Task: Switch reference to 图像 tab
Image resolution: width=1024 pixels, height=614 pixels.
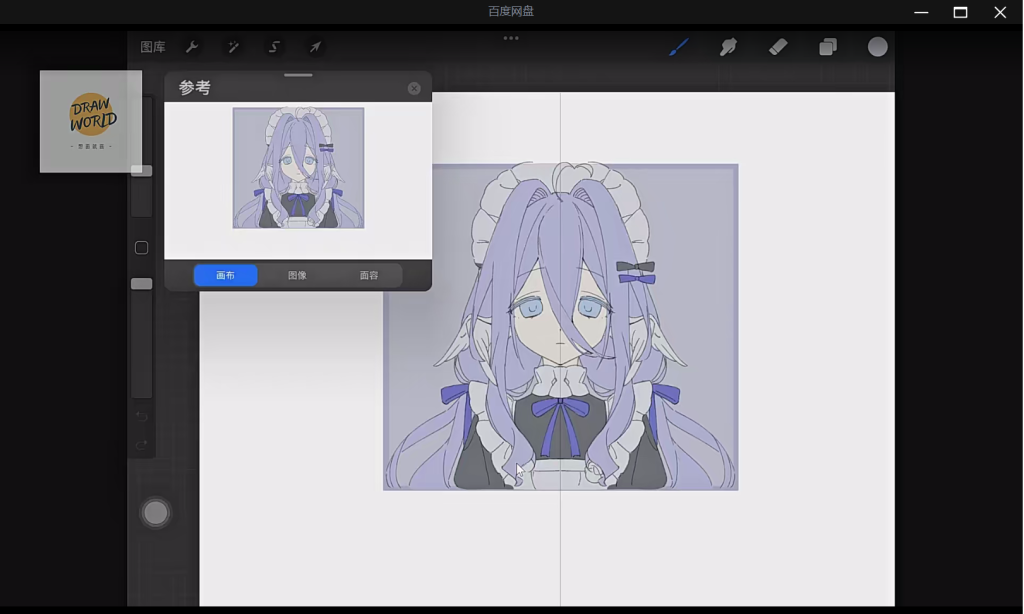Action: (x=297, y=275)
